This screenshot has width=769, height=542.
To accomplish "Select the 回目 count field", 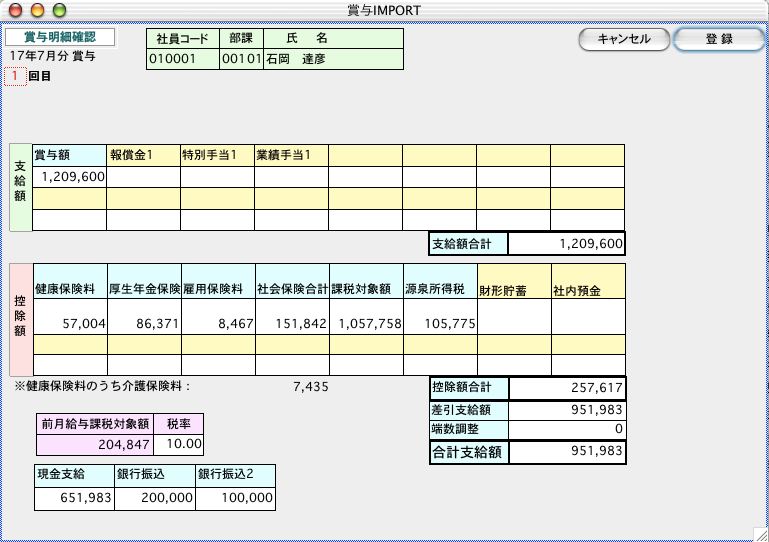I will [15, 76].
